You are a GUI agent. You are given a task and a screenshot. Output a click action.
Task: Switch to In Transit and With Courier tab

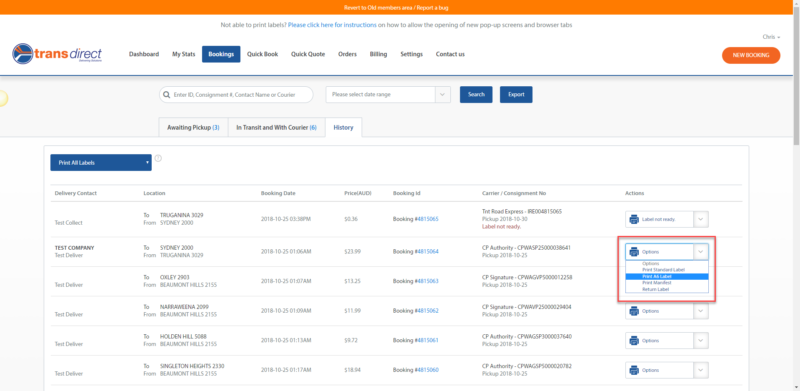click(x=277, y=128)
